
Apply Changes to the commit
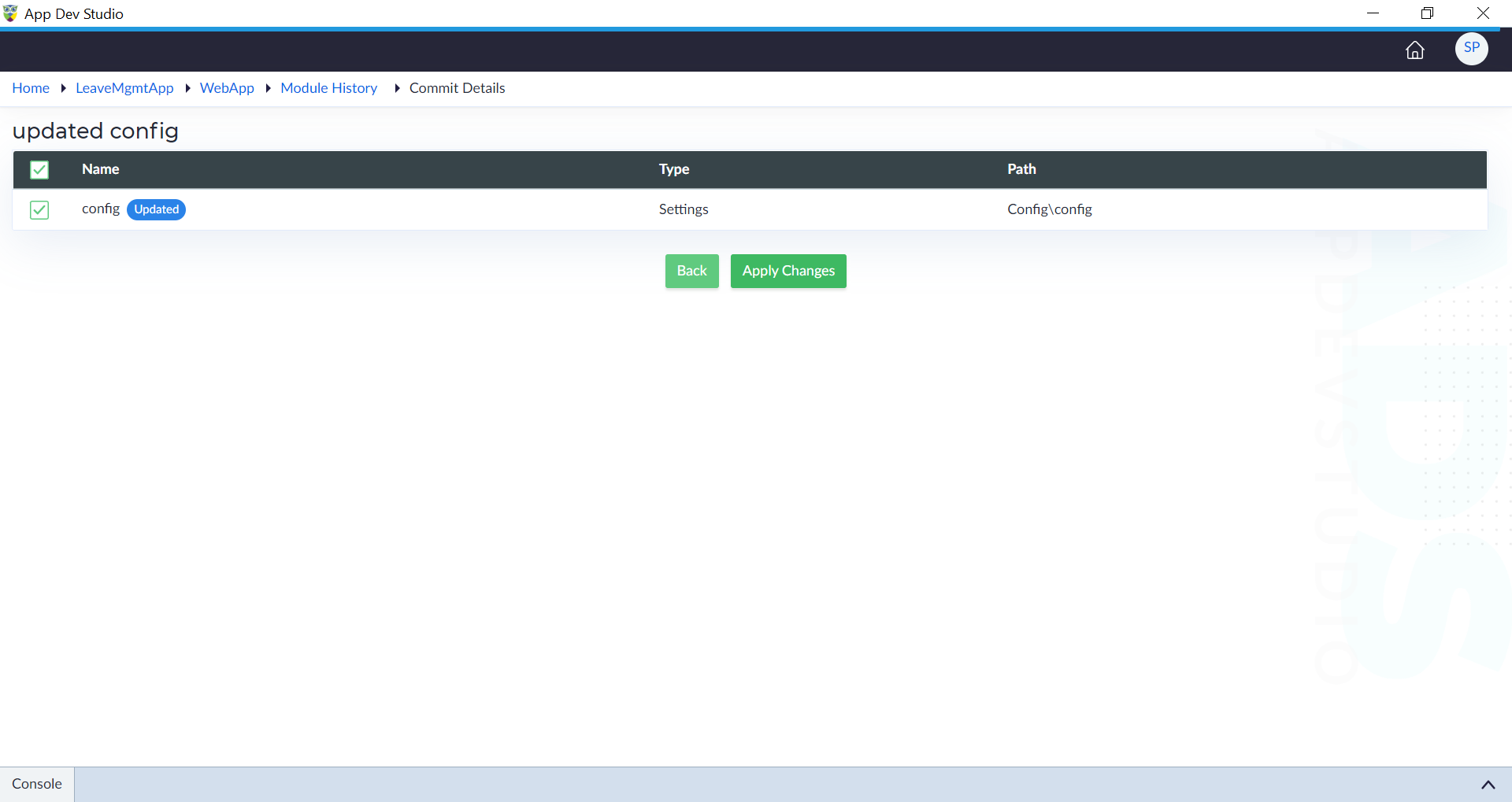click(788, 271)
